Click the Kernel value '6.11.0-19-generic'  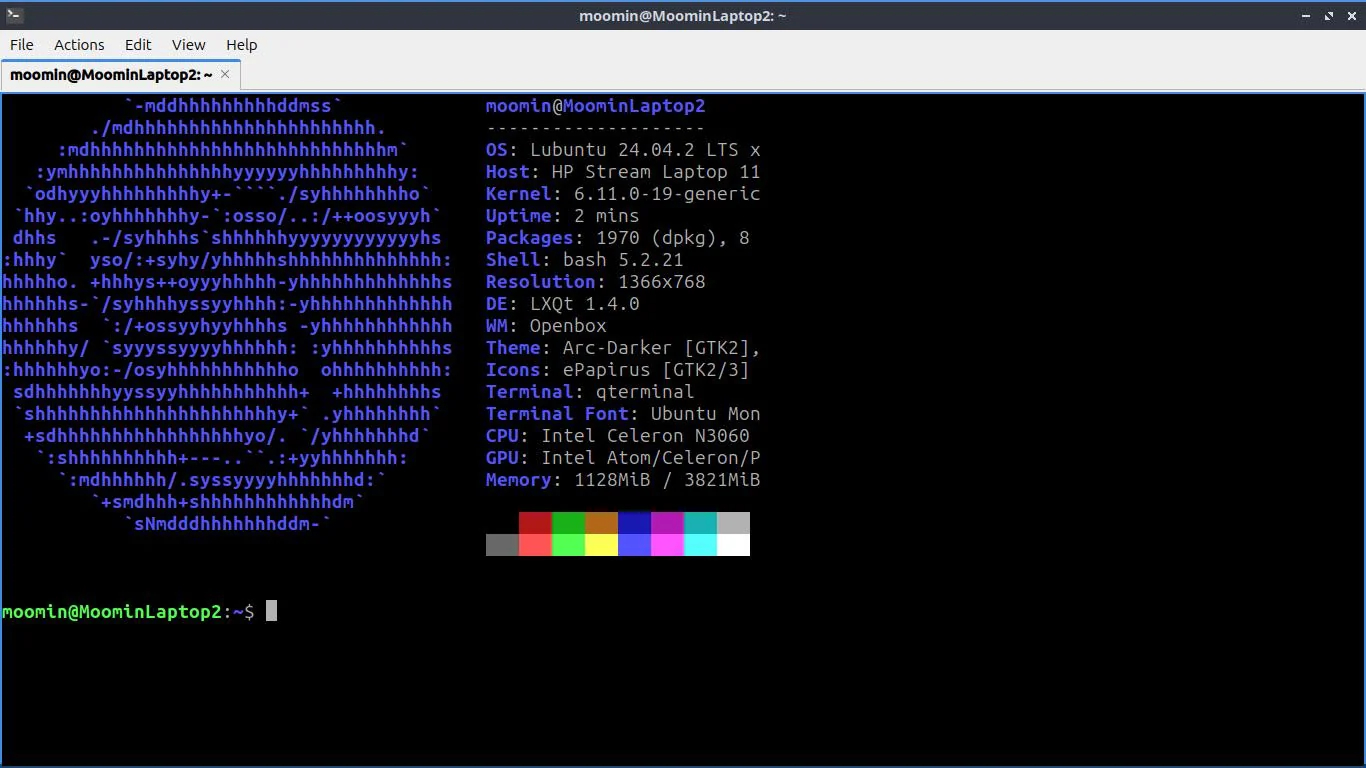coord(667,194)
